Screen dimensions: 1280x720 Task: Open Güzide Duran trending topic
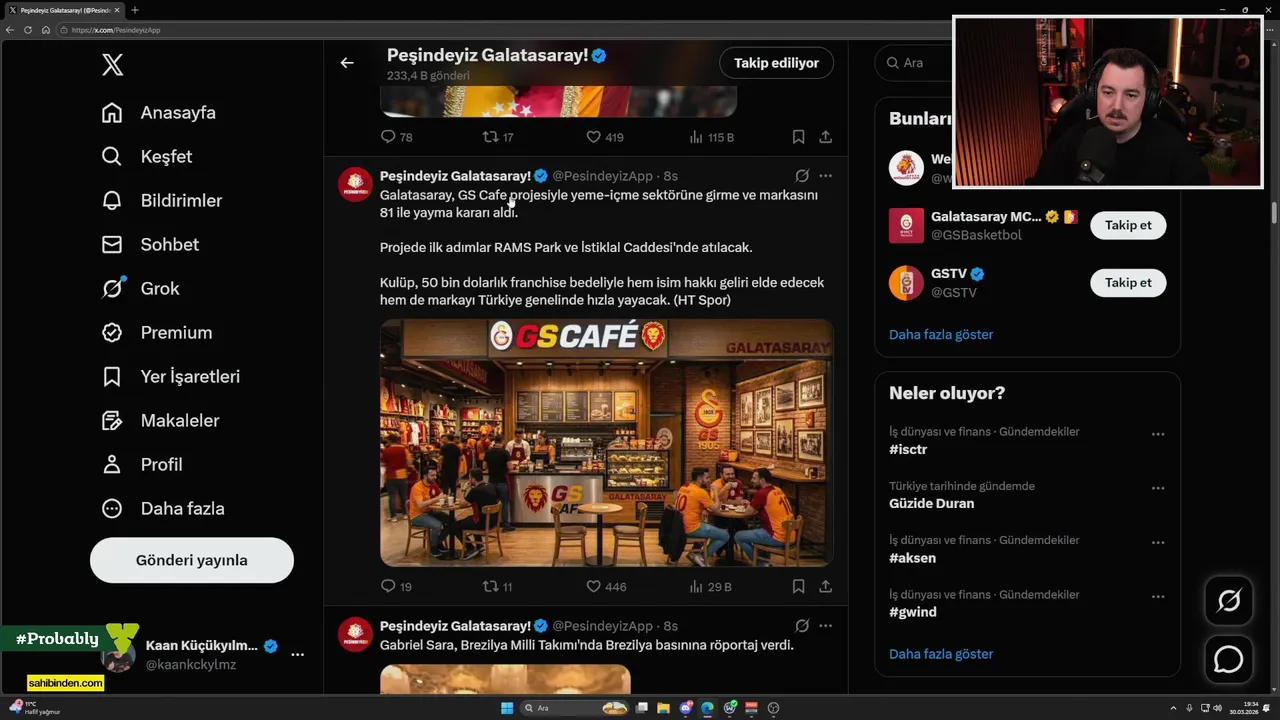coord(931,504)
